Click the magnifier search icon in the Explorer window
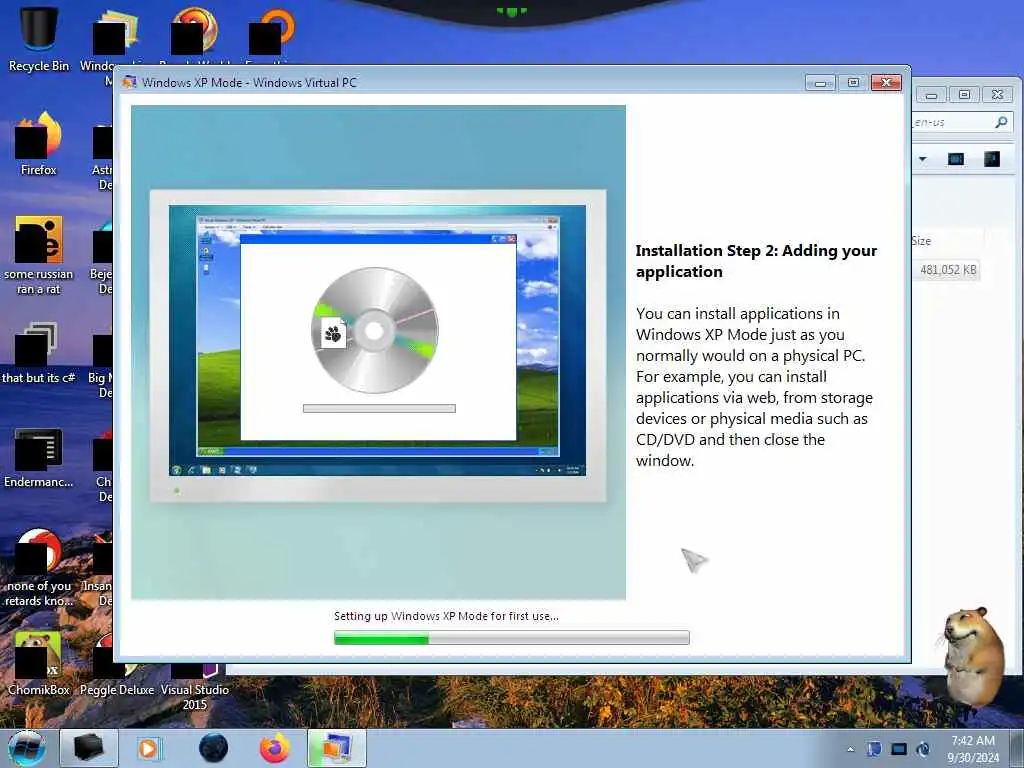 1001,122
